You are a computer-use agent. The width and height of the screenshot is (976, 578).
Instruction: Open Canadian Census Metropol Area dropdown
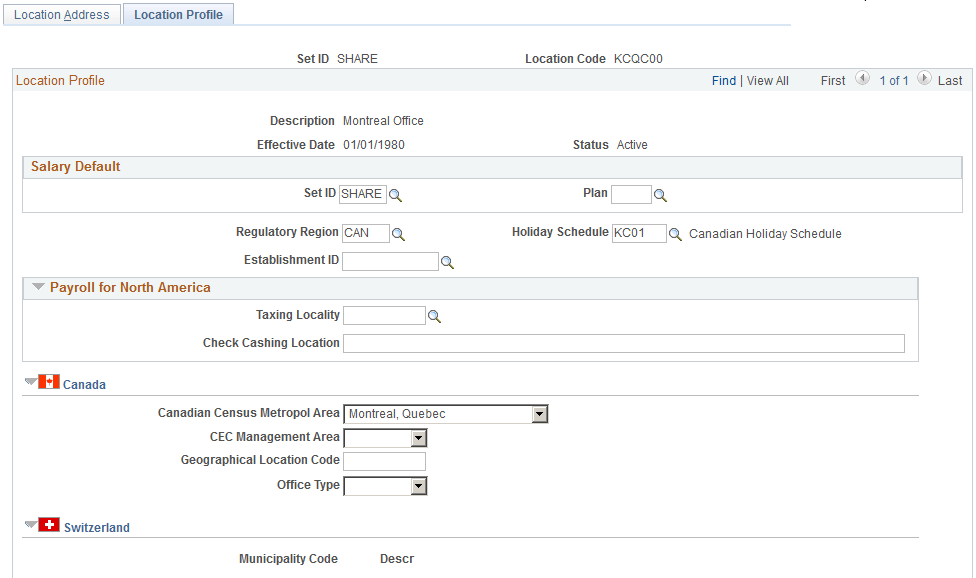tap(540, 414)
